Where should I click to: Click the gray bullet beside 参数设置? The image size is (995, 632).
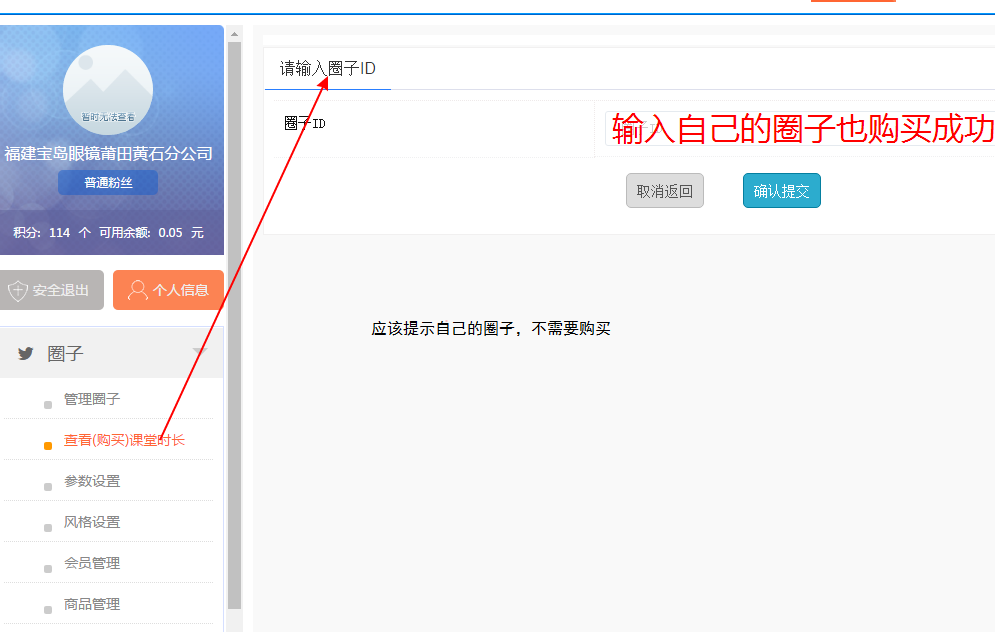pos(48,487)
